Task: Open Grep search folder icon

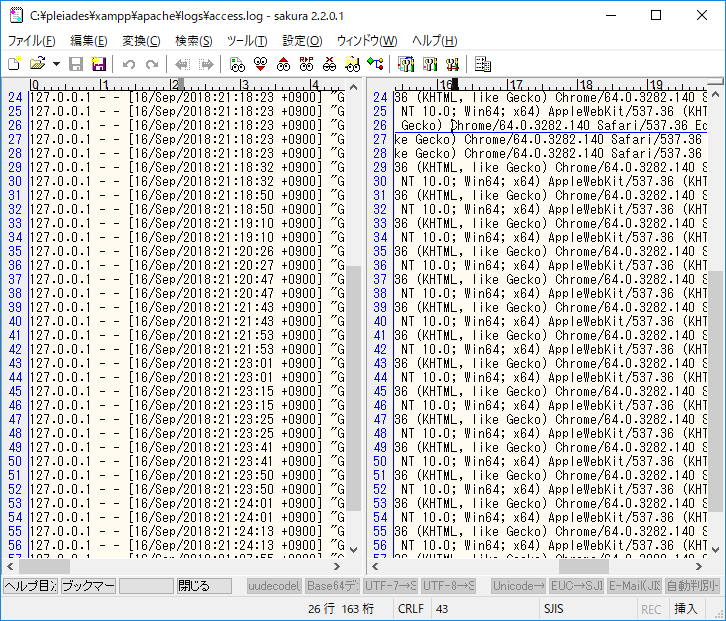Action: click(352, 64)
